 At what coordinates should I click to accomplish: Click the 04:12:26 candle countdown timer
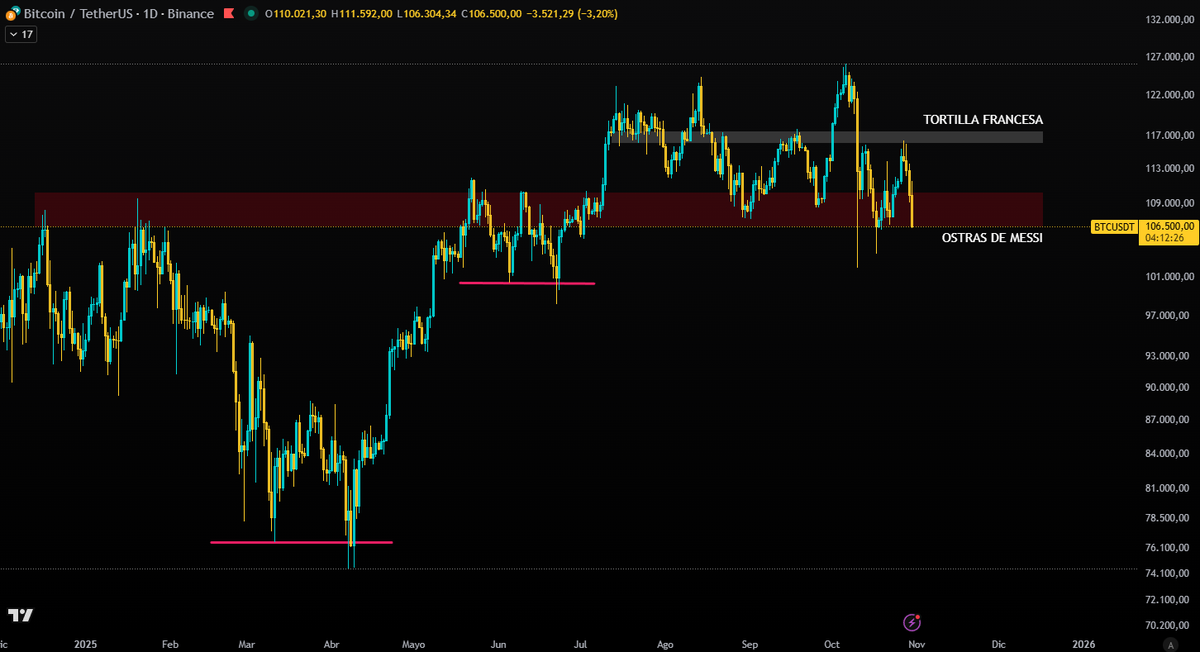1165,238
